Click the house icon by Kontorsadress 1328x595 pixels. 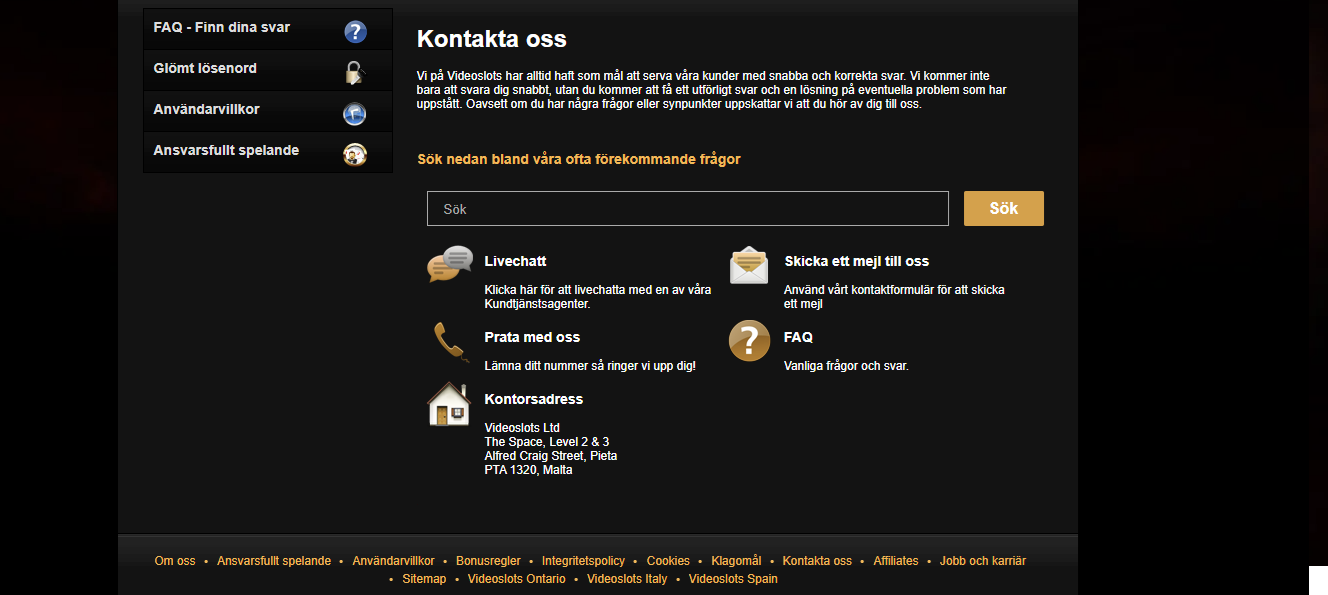449,404
